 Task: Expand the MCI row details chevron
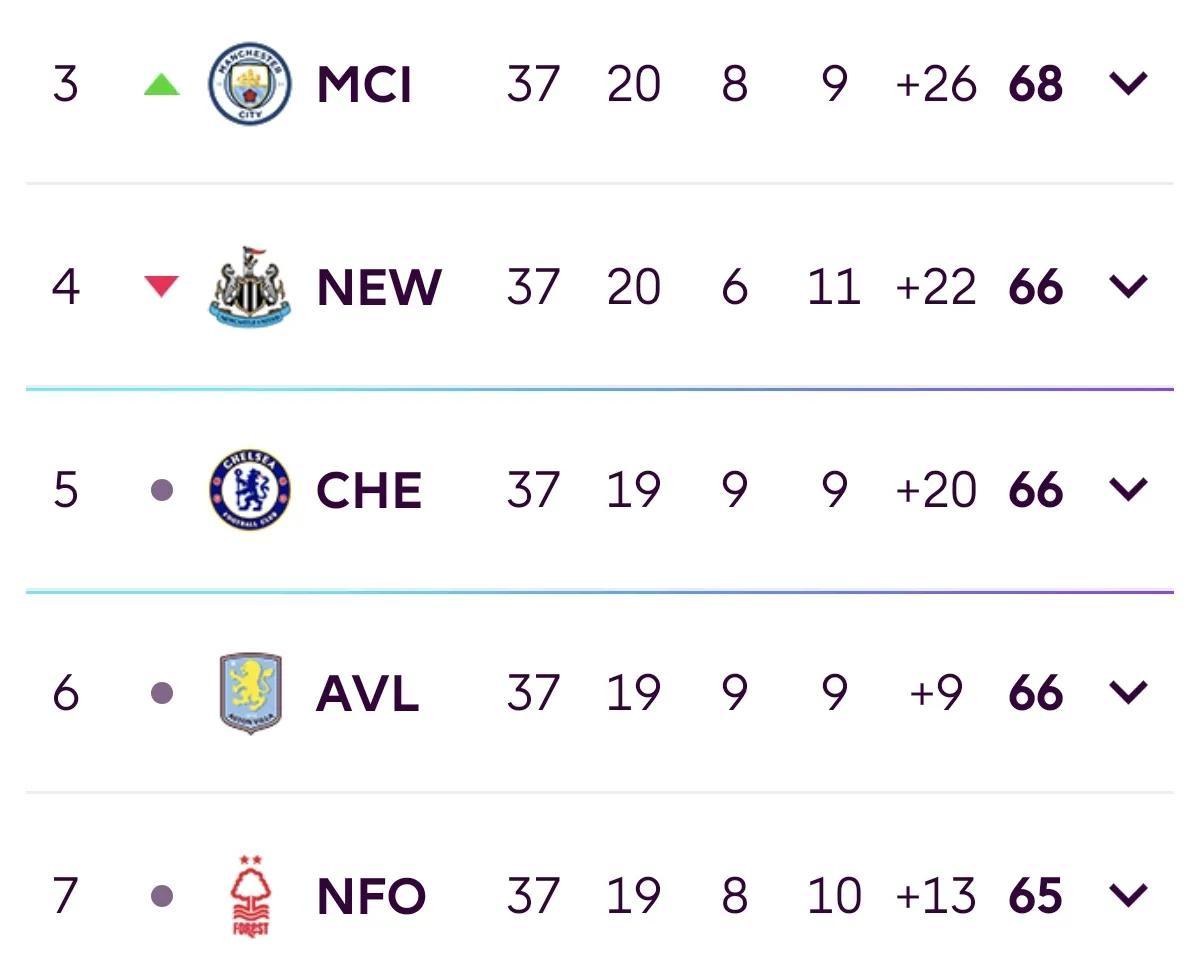pyautogui.click(x=1128, y=84)
